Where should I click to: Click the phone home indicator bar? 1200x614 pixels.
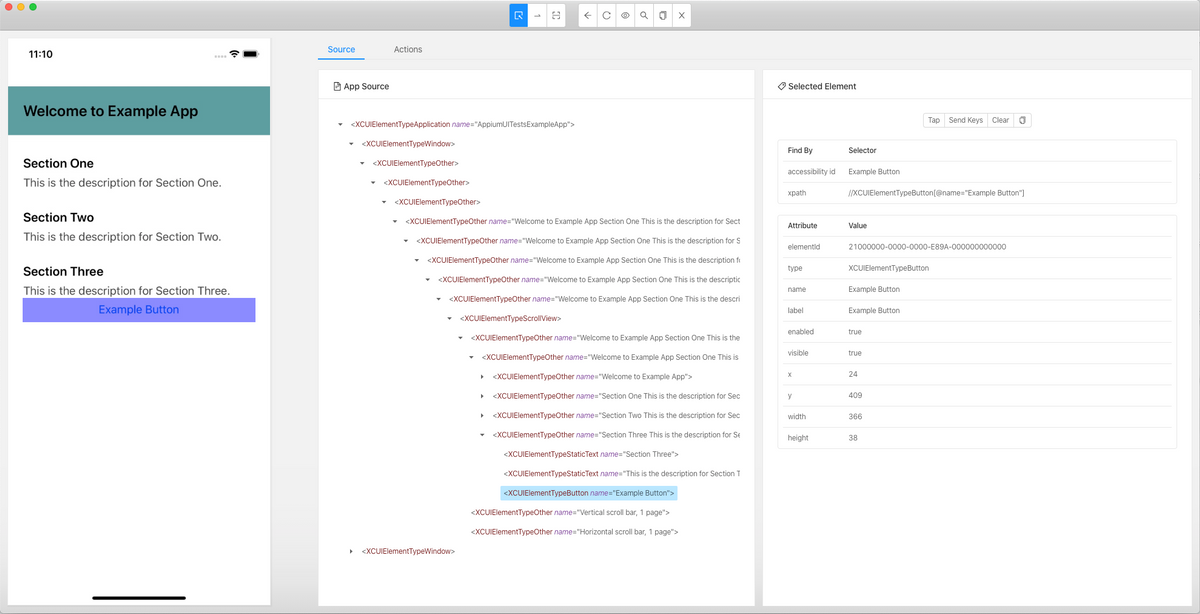139,598
